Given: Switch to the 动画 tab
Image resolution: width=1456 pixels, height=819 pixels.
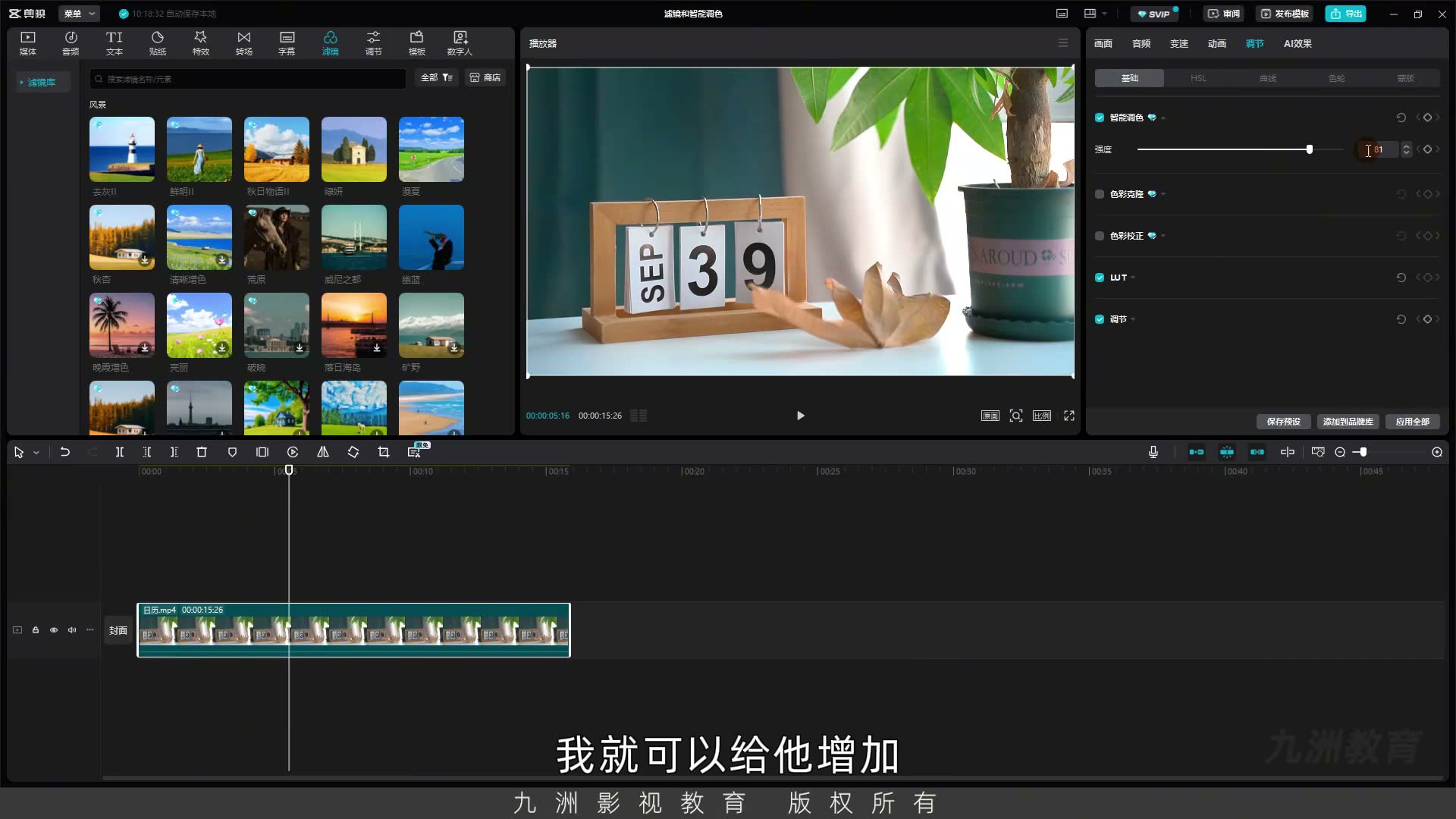Looking at the screenshot, I should [1217, 43].
